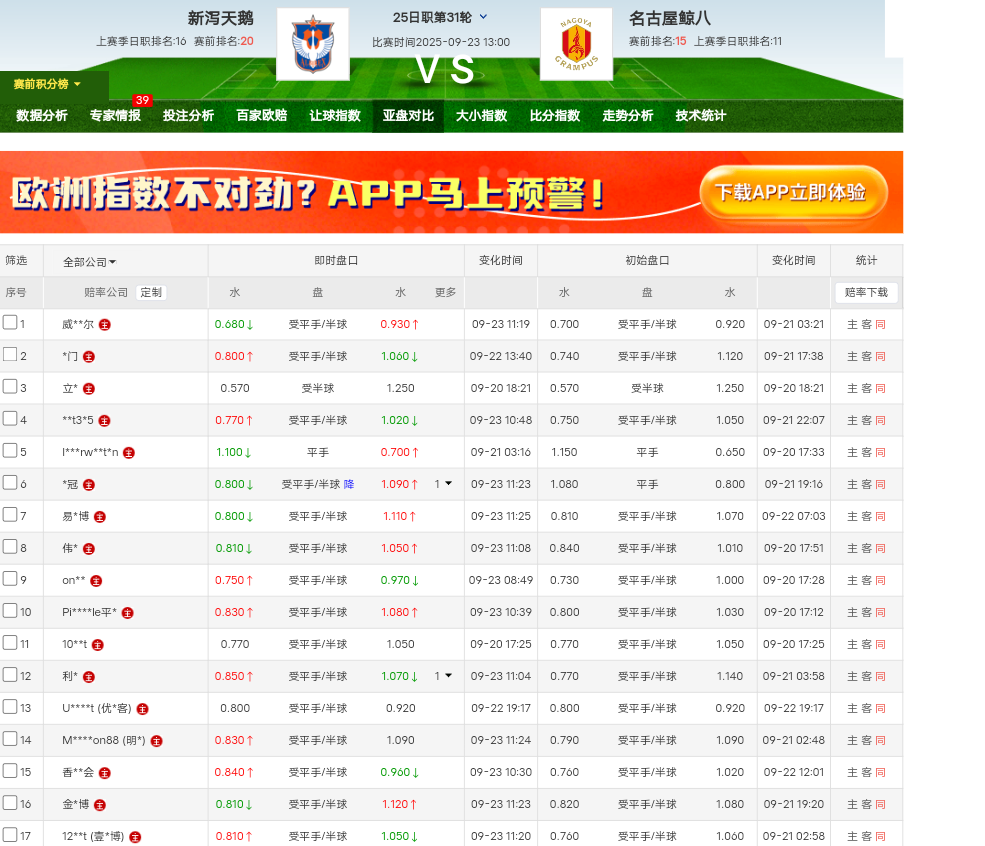
Task: Expand the 赛前积分榜 standings dropdown
Action: coord(48,85)
